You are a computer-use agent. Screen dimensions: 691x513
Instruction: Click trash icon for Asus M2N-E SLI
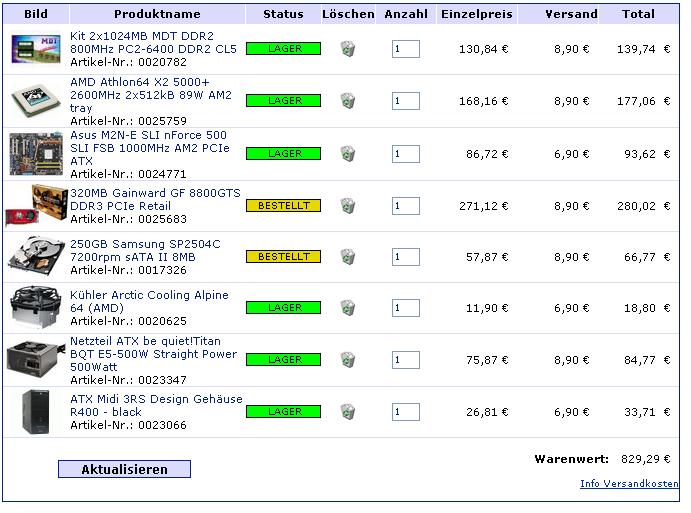[348, 153]
